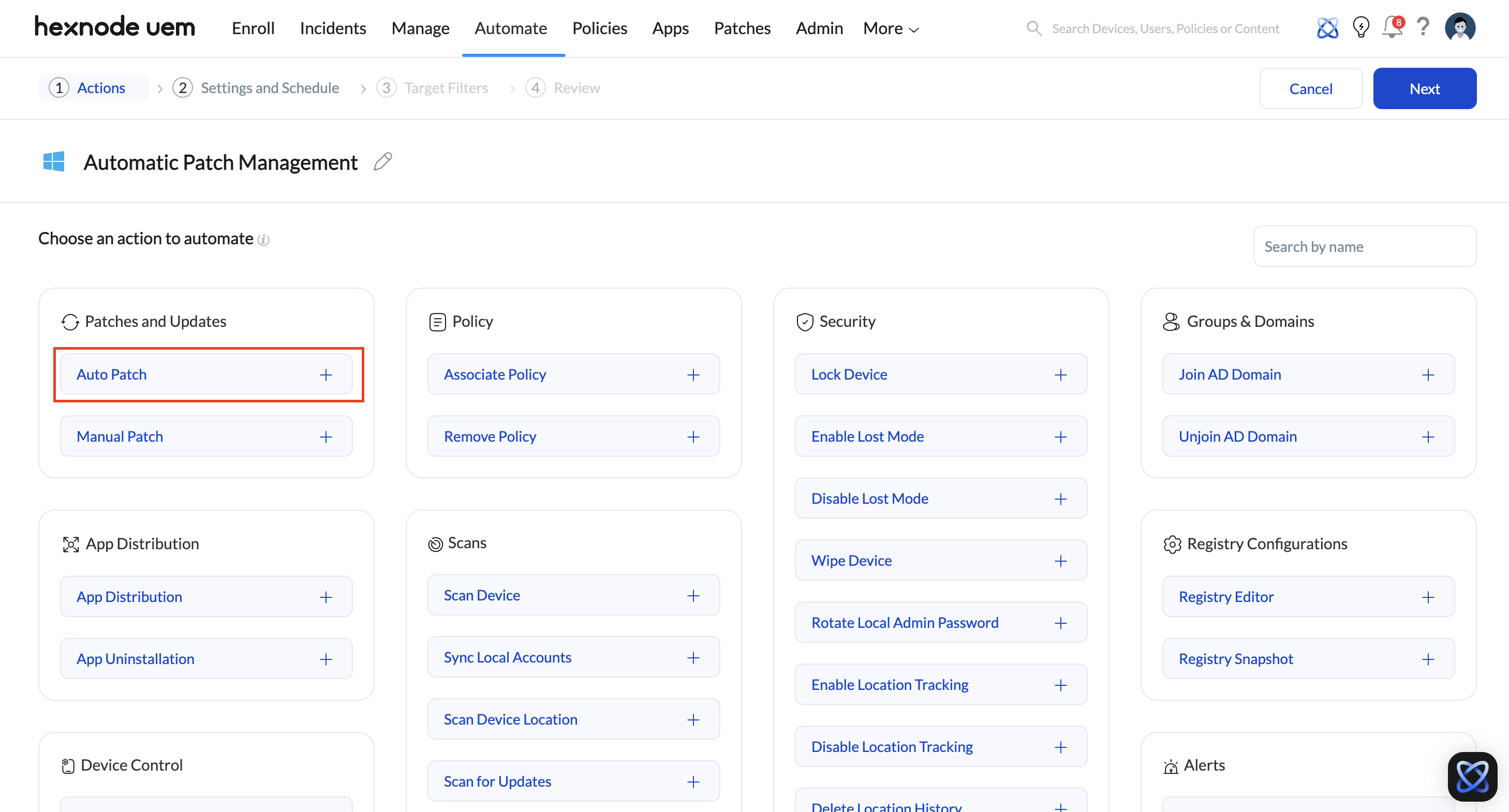Click the user profile avatar
The height and width of the screenshot is (812, 1509).
click(x=1459, y=27)
